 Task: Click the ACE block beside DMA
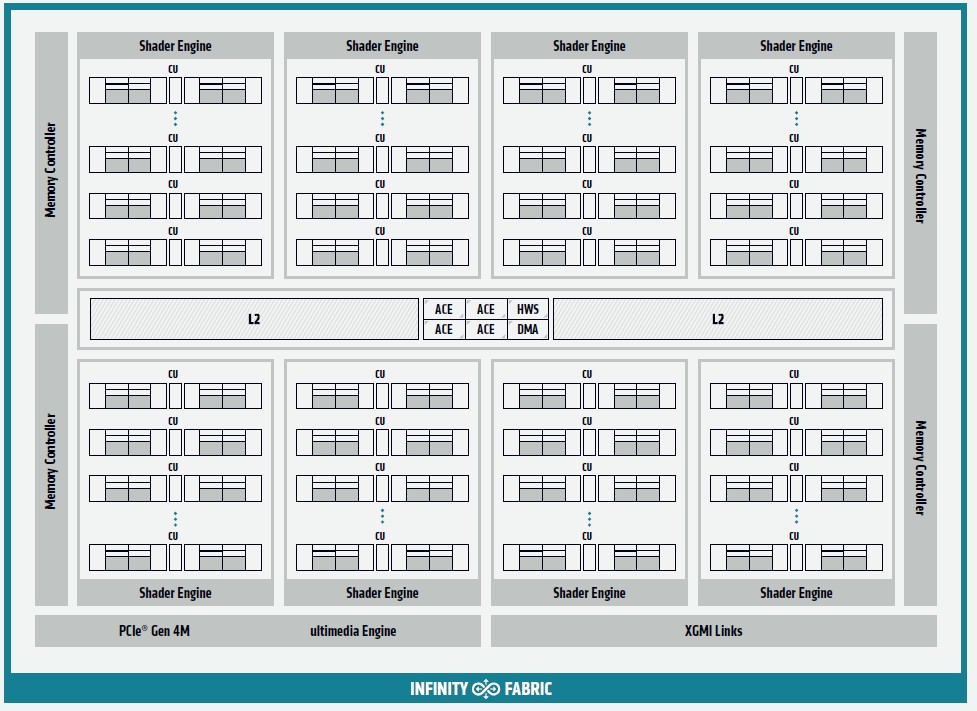(x=486, y=329)
